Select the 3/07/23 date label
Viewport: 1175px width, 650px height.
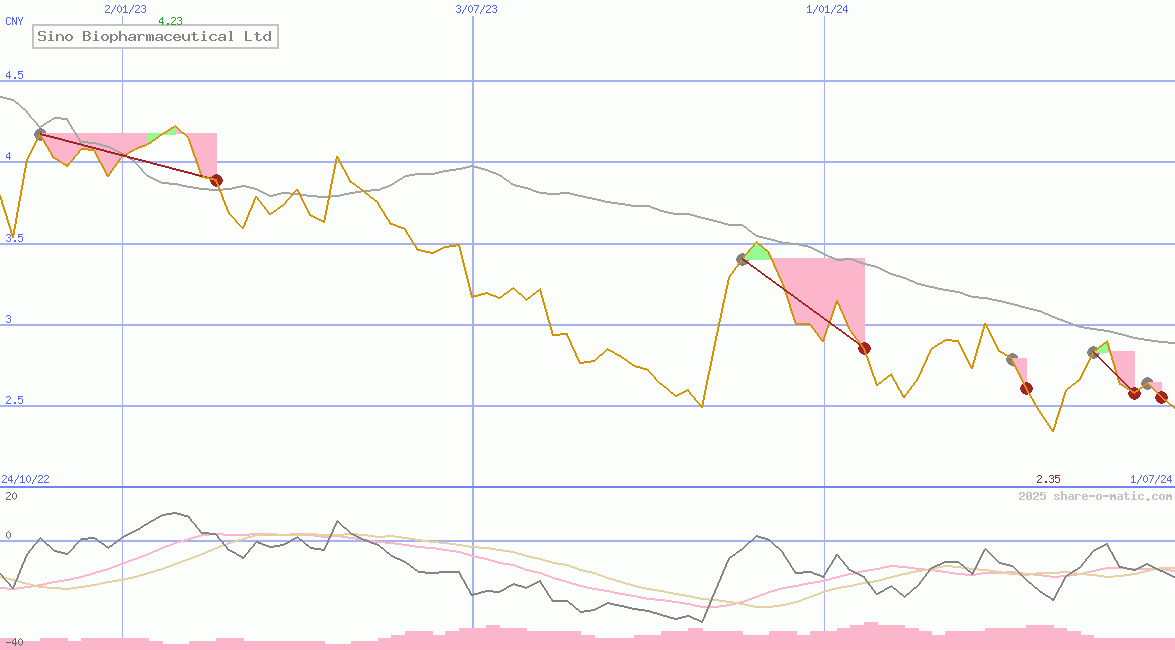pos(476,9)
